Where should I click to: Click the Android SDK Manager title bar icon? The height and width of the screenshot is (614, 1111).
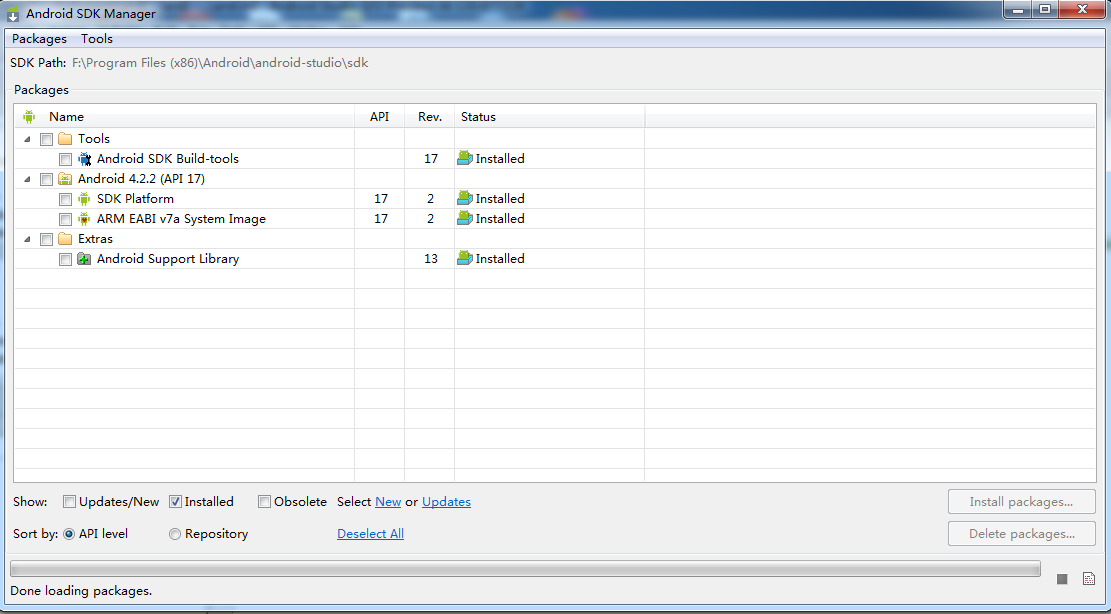click(x=13, y=13)
